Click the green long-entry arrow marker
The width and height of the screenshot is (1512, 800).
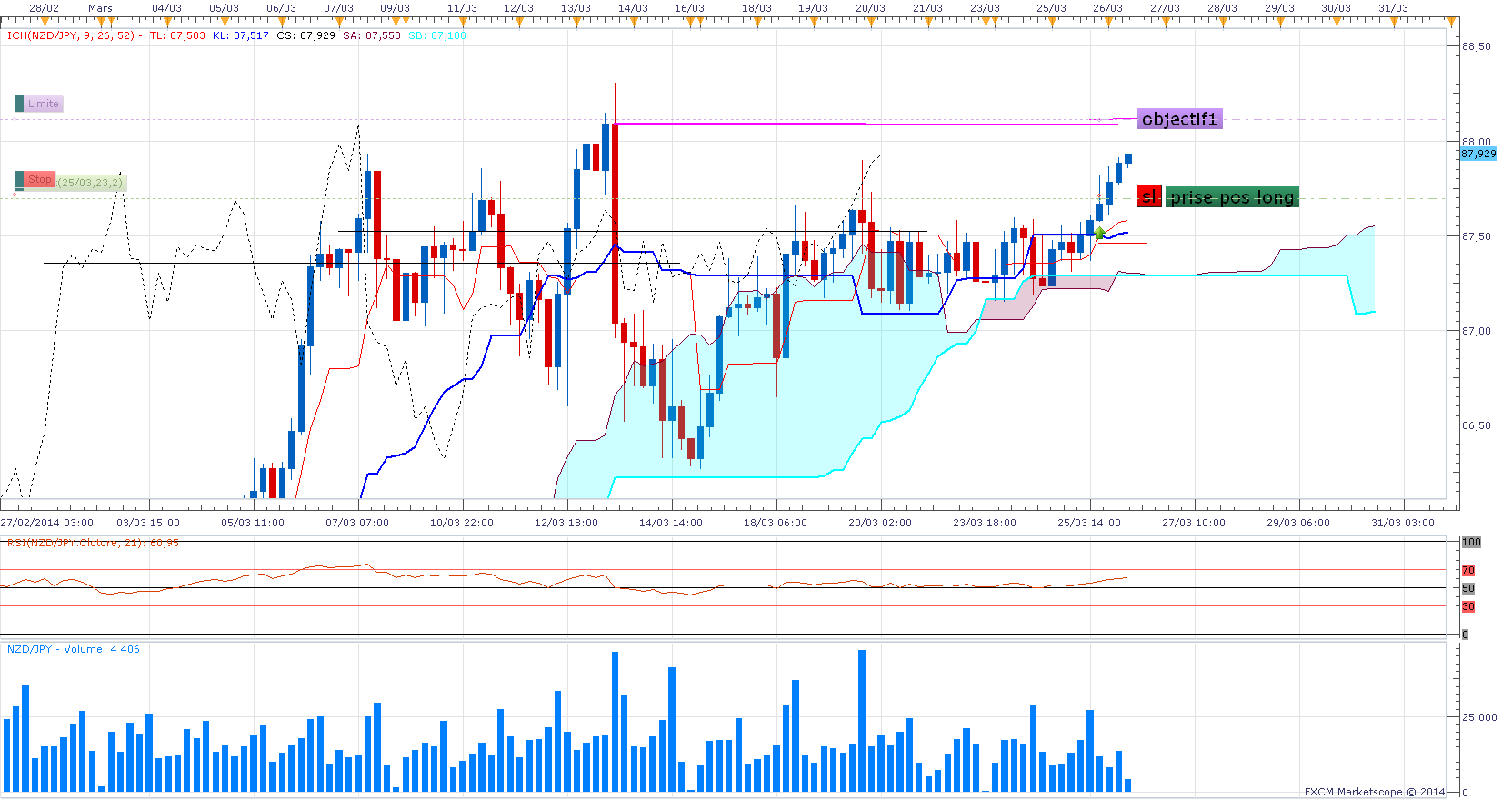pyautogui.click(x=1099, y=233)
